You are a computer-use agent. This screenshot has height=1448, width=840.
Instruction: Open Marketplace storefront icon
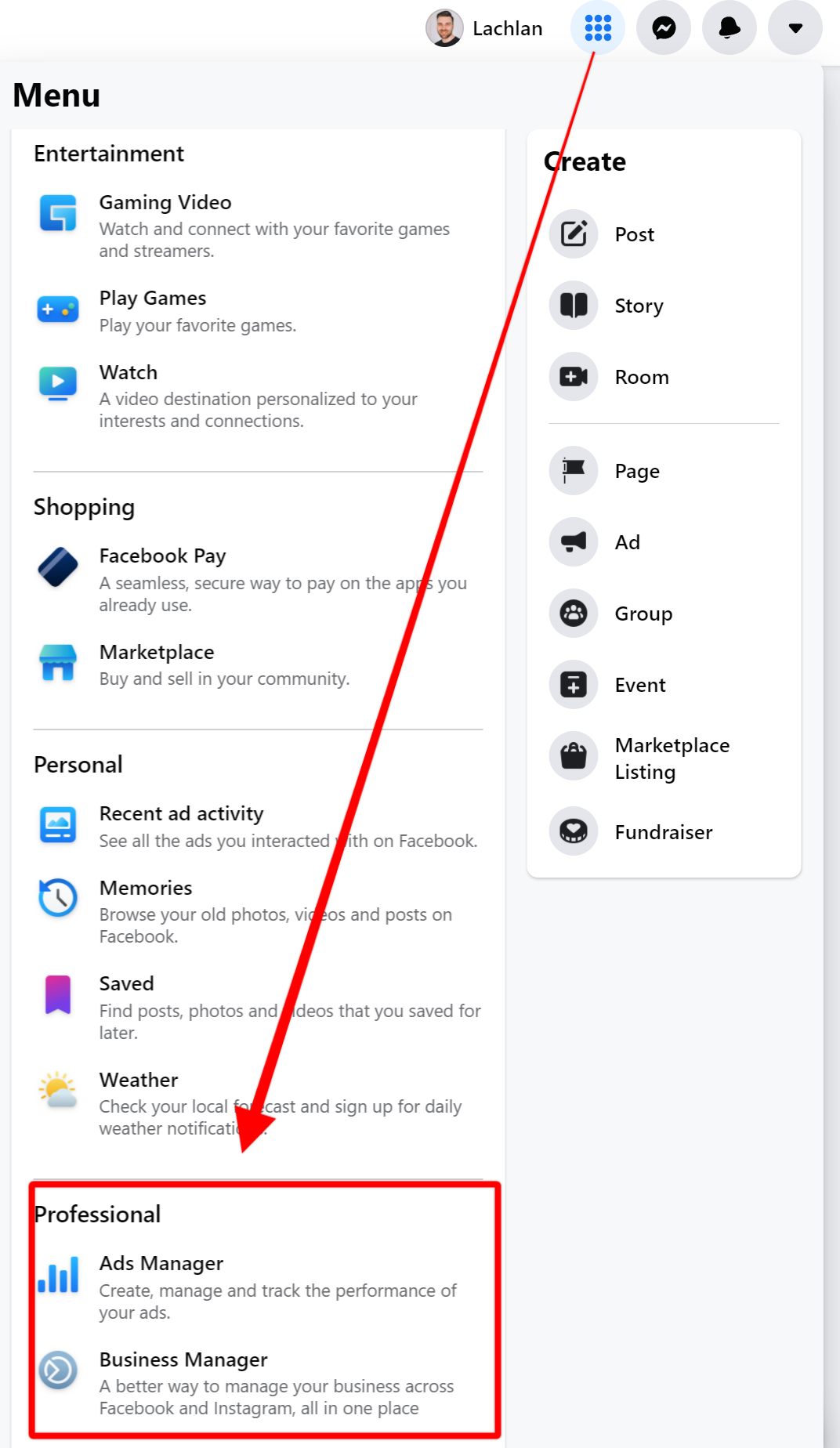coord(58,663)
